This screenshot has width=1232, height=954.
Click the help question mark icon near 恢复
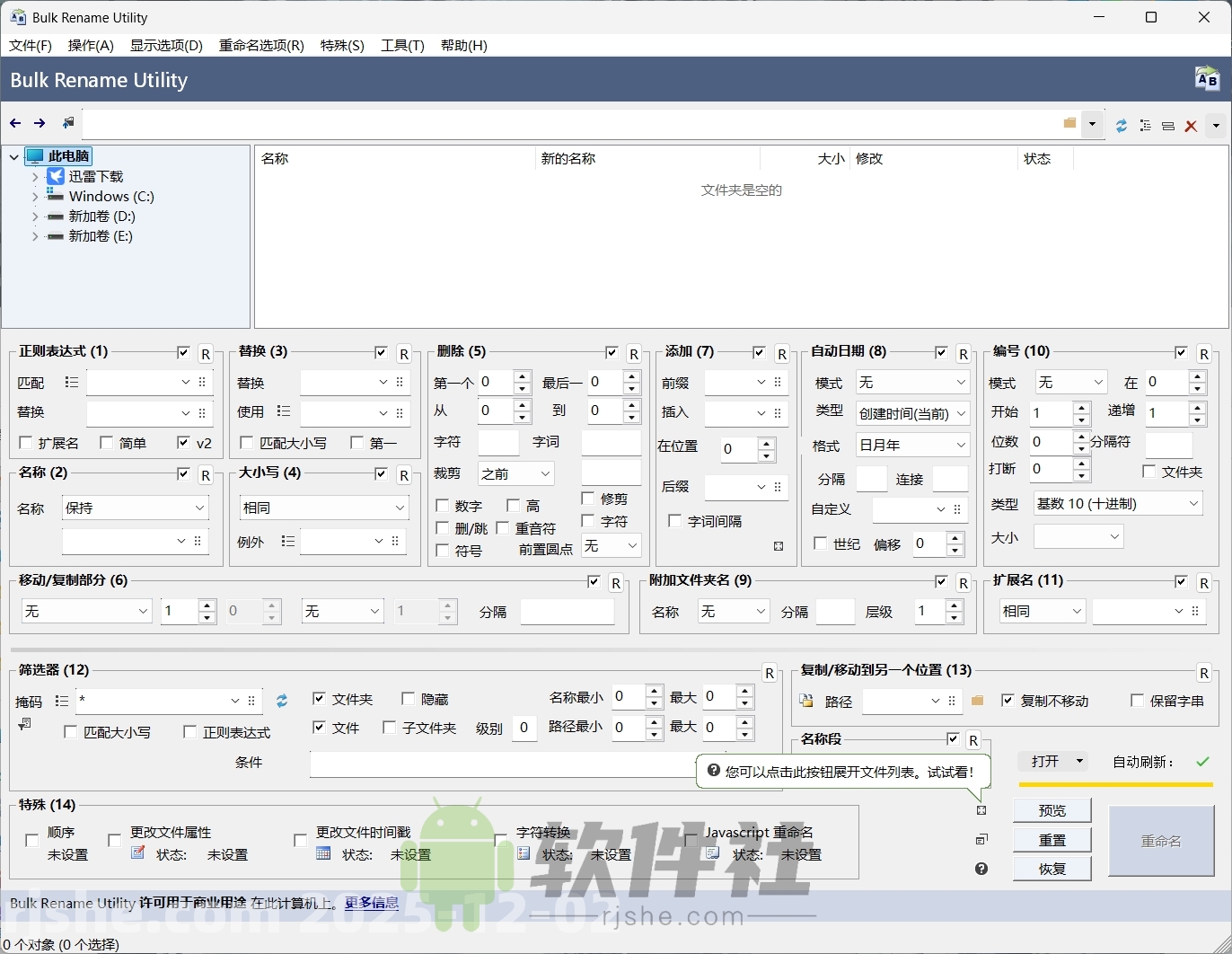(981, 870)
